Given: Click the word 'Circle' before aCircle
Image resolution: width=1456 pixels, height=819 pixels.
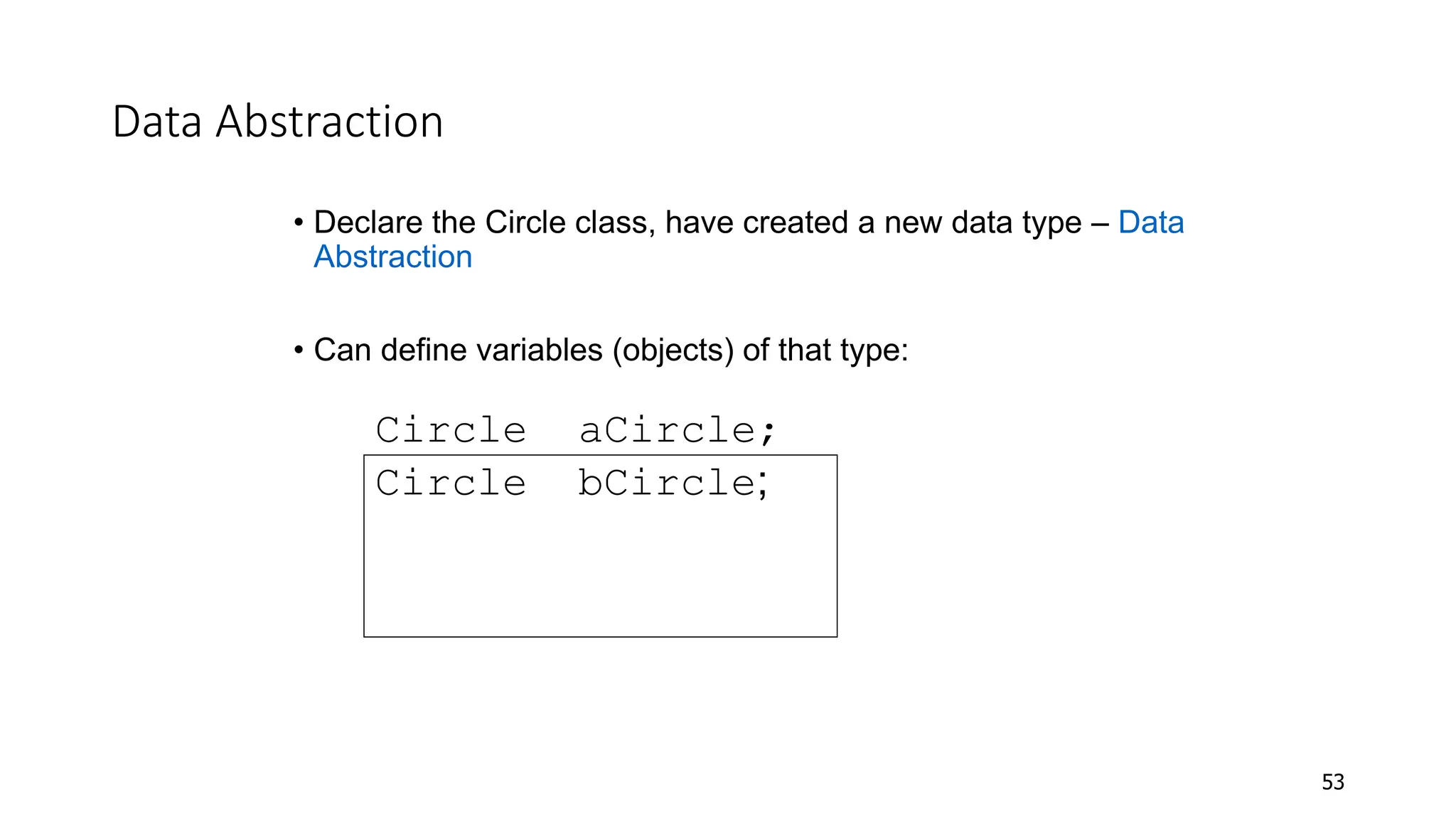Looking at the screenshot, I should pyautogui.click(x=451, y=430).
